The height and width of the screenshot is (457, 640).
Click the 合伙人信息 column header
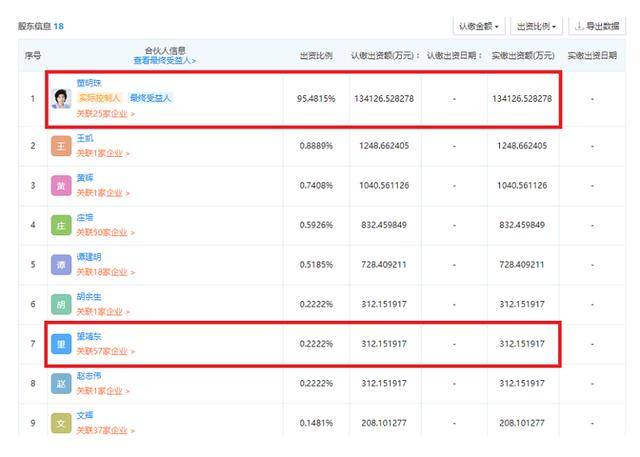coord(165,50)
